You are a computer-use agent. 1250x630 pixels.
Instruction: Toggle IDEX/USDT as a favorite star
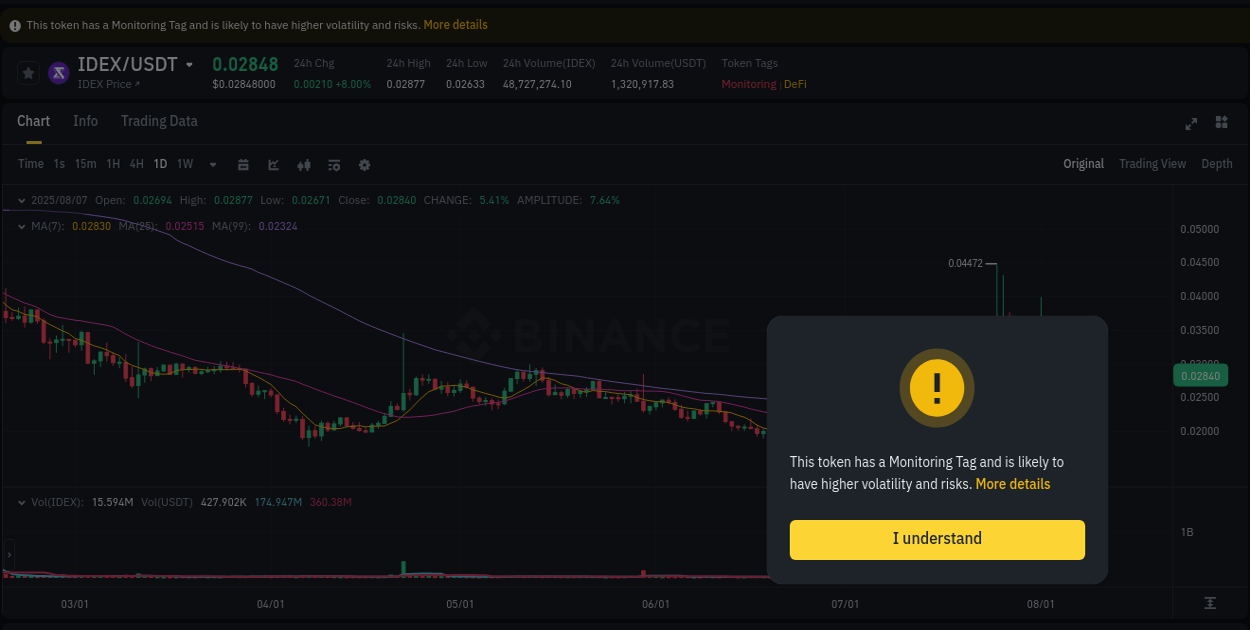coord(28,72)
